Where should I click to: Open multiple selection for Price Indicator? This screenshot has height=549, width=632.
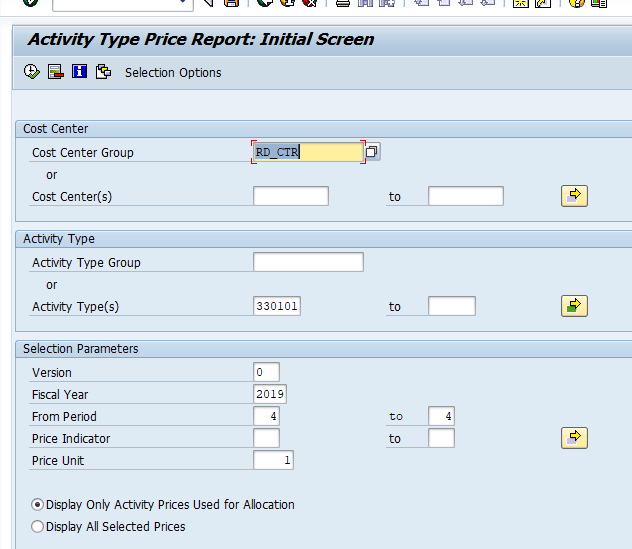click(x=574, y=438)
